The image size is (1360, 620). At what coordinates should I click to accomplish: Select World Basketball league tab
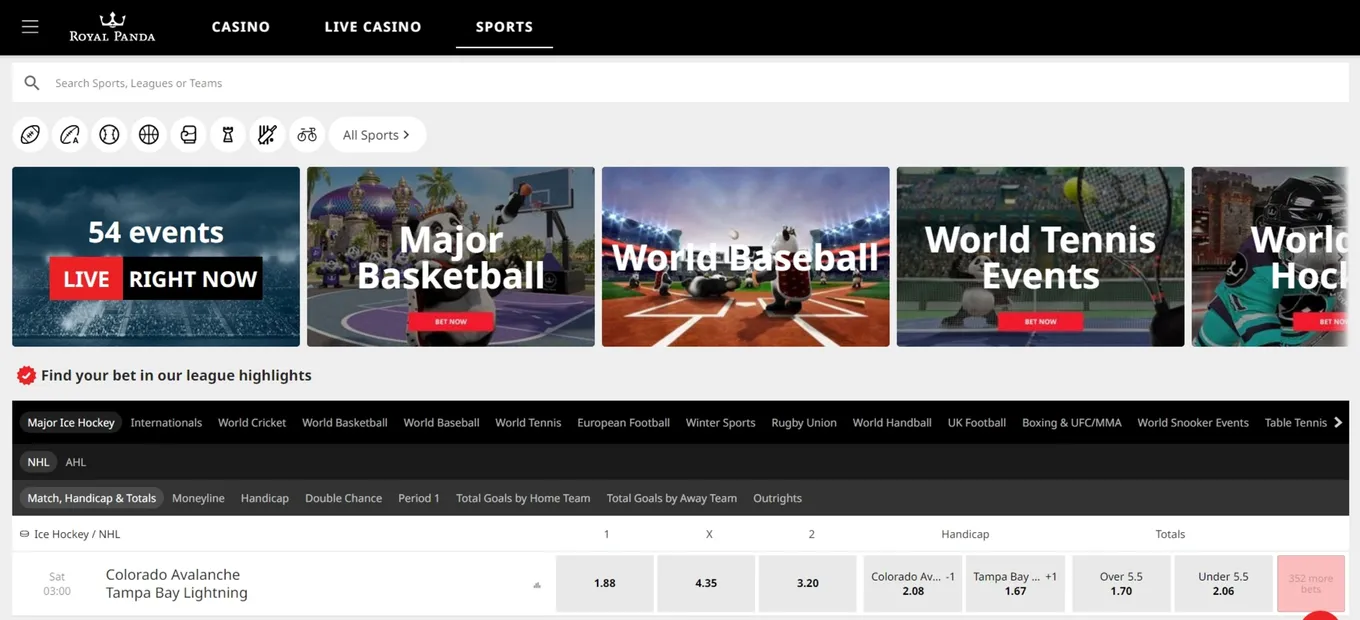345,422
